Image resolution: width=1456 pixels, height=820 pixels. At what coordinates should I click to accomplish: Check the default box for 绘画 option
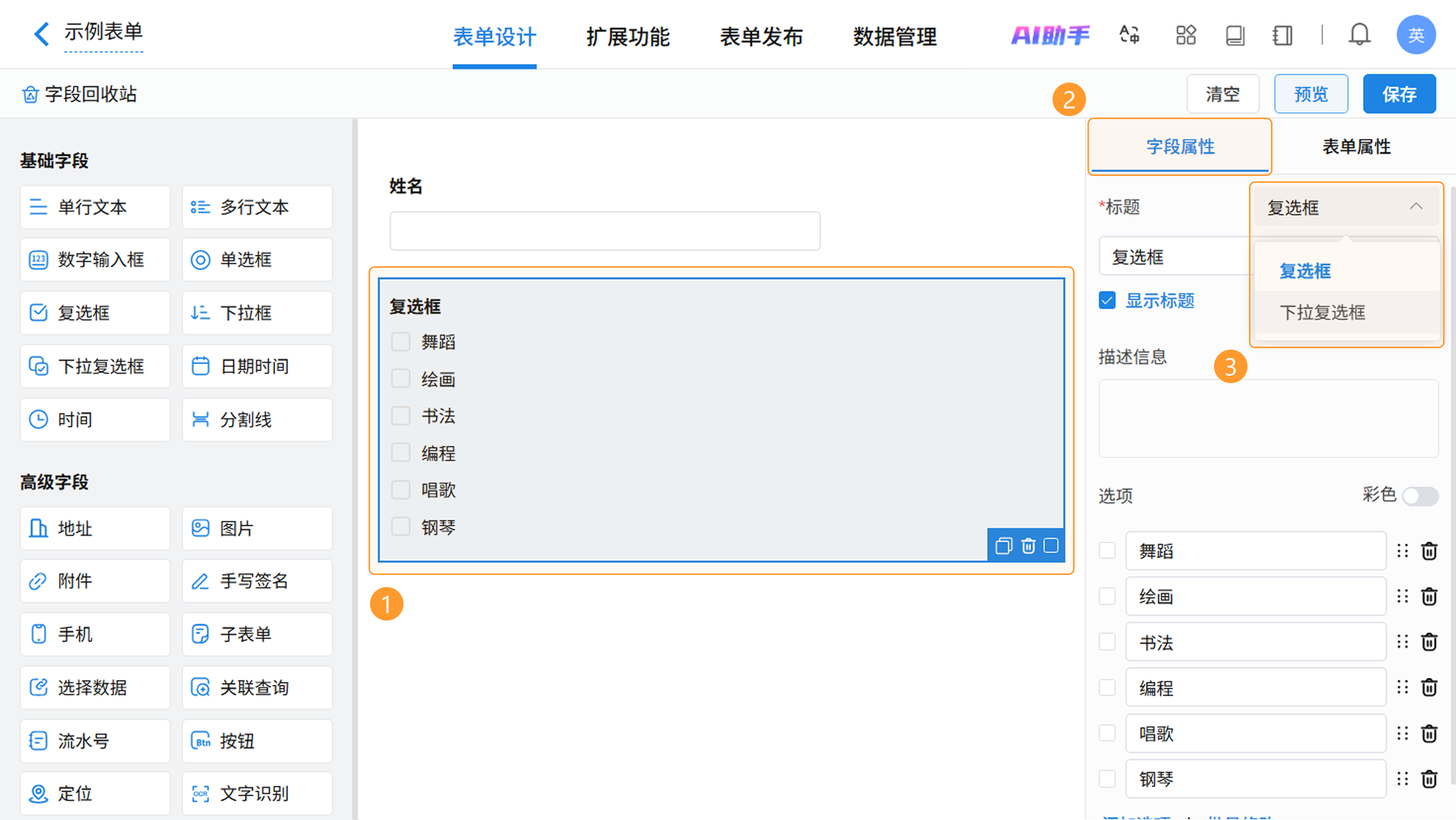pos(1107,596)
